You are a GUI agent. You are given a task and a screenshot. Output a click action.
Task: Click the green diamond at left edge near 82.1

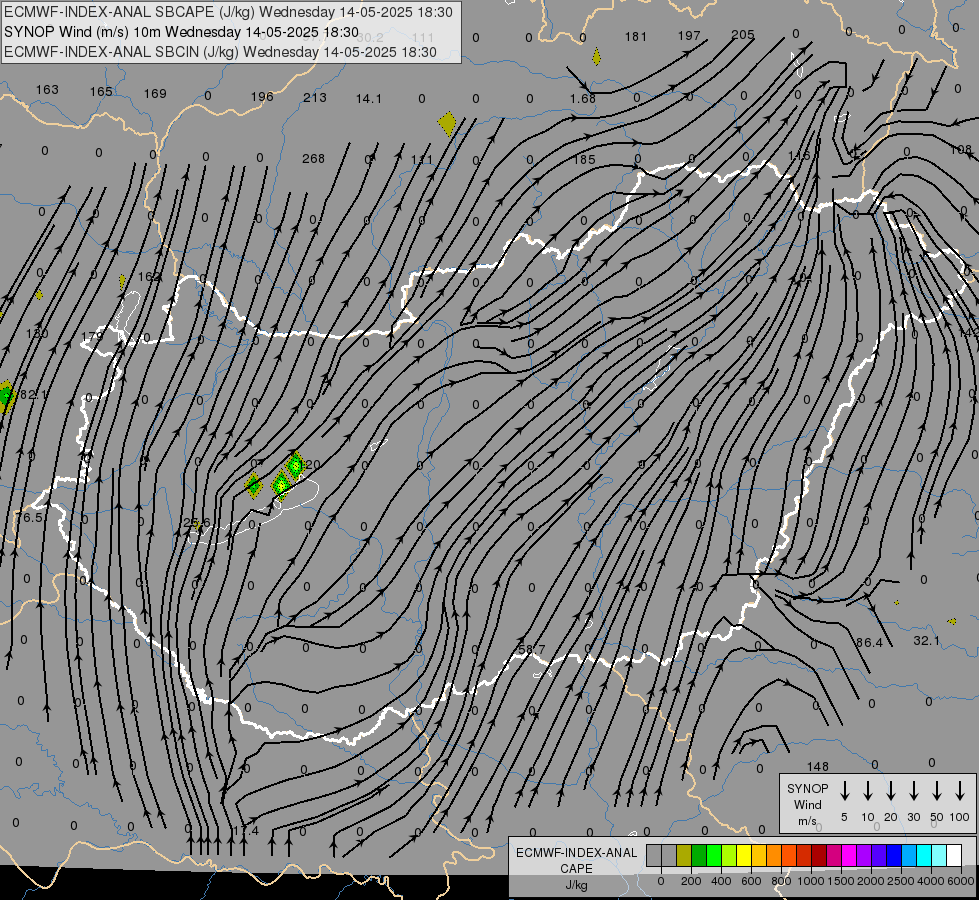[6, 397]
